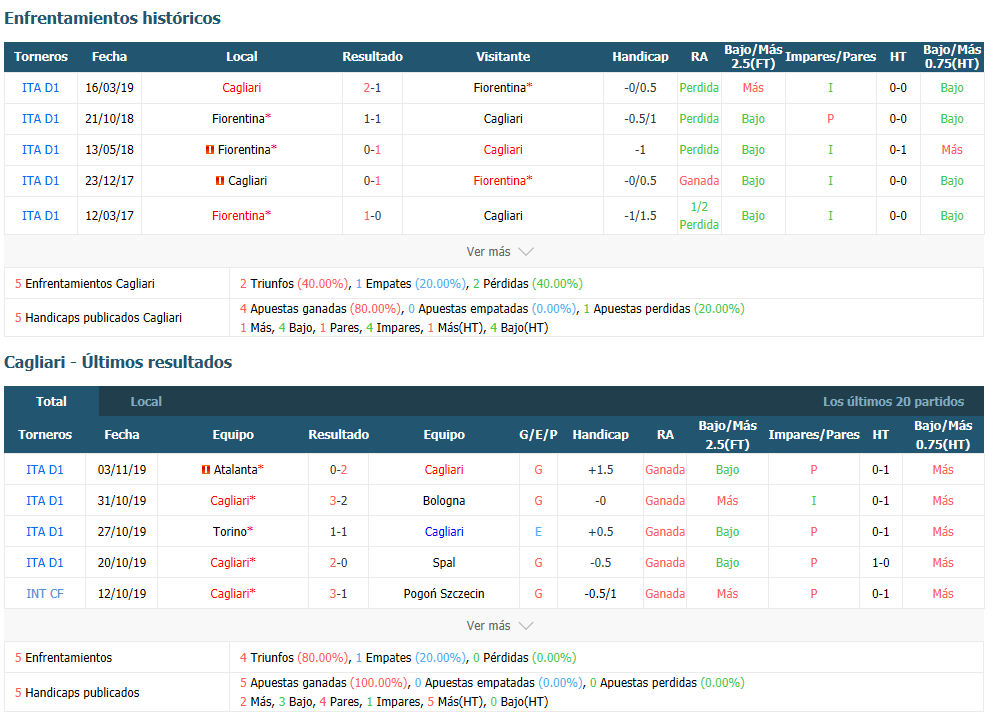The width and height of the screenshot is (1000, 719).
Task: Click handicap +1.5 in Atalanta row
Action: click(x=601, y=470)
